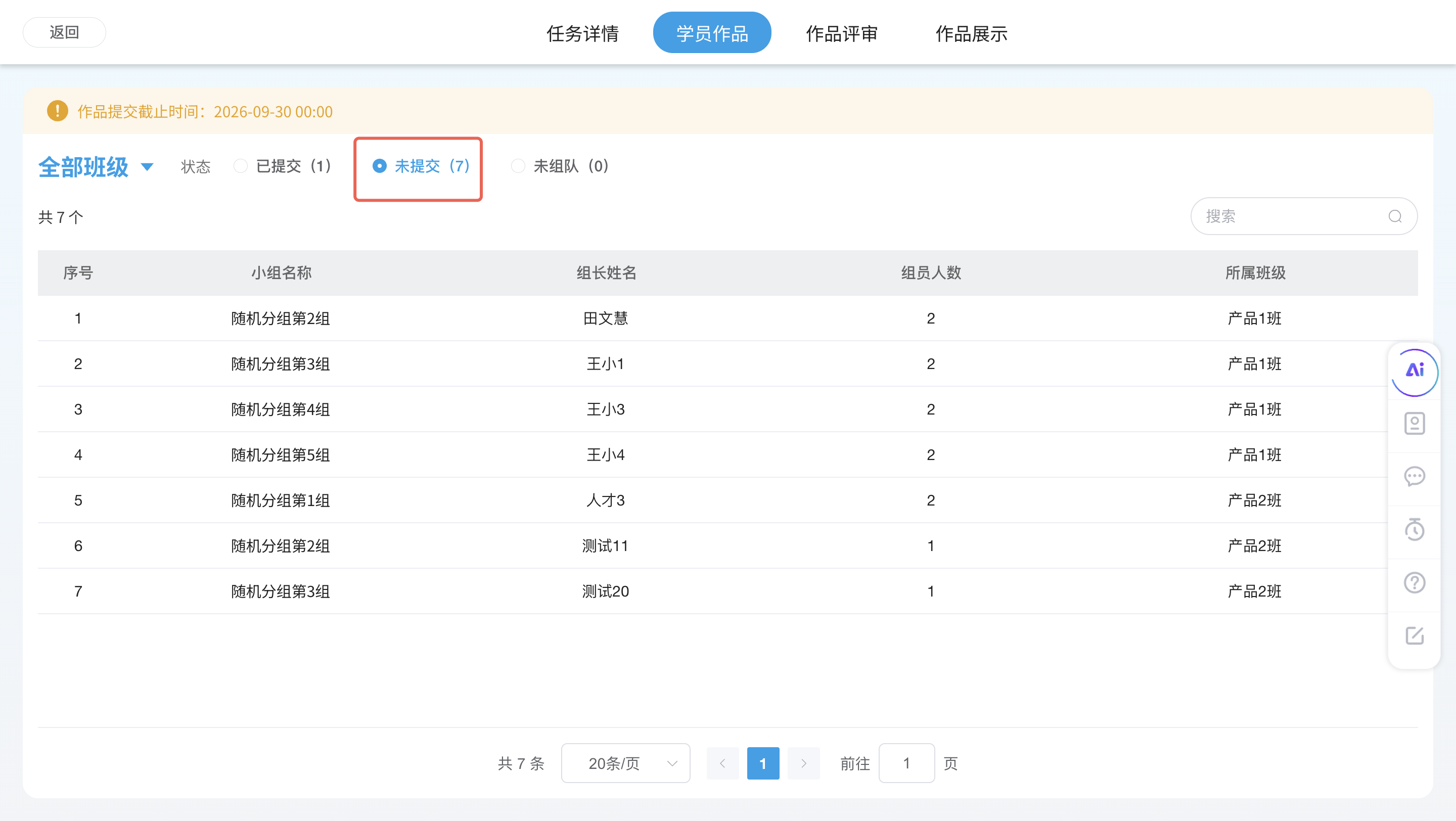Viewport: 1456px width, 821px height.
Task: Click leader name 王小1
Action: [x=605, y=364]
